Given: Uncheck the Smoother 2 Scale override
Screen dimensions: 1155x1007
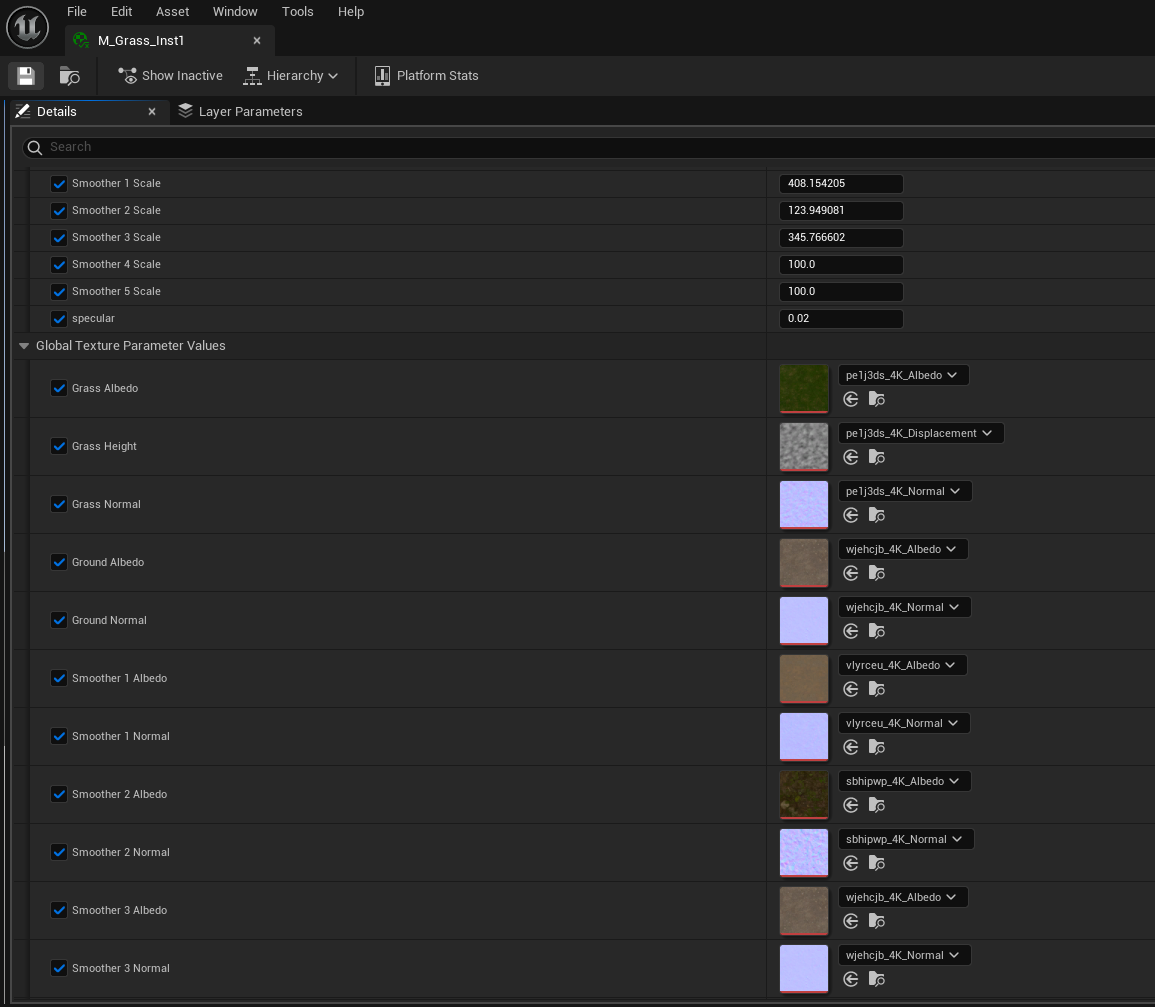Looking at the screenshot, I should click(x=59, y=211).
